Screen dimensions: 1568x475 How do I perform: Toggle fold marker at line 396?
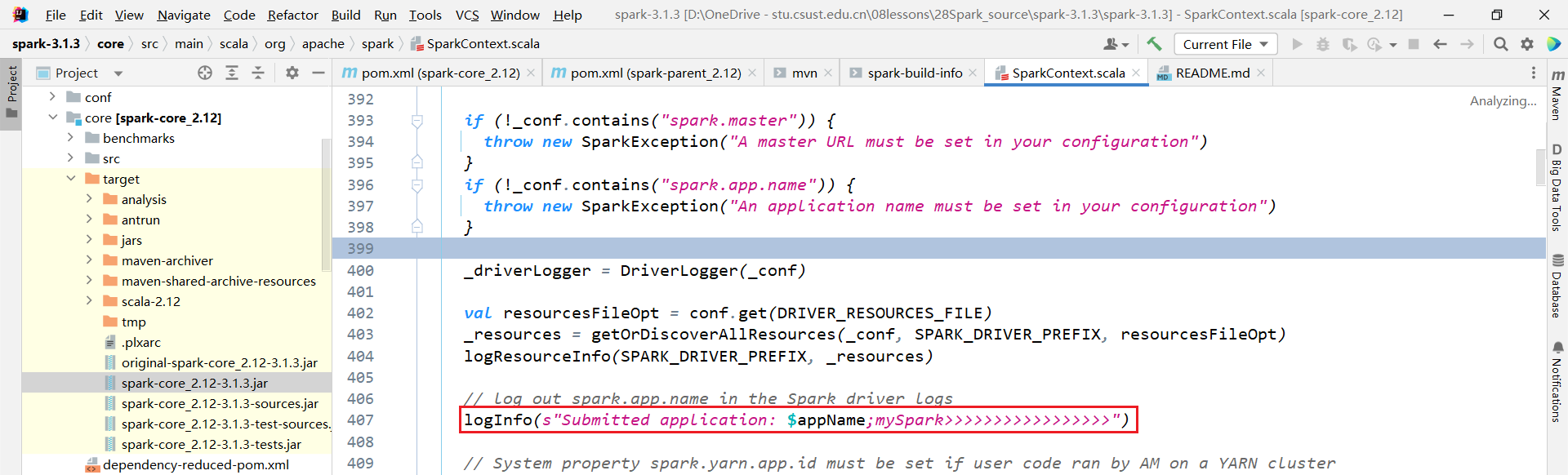pos(417,185)
